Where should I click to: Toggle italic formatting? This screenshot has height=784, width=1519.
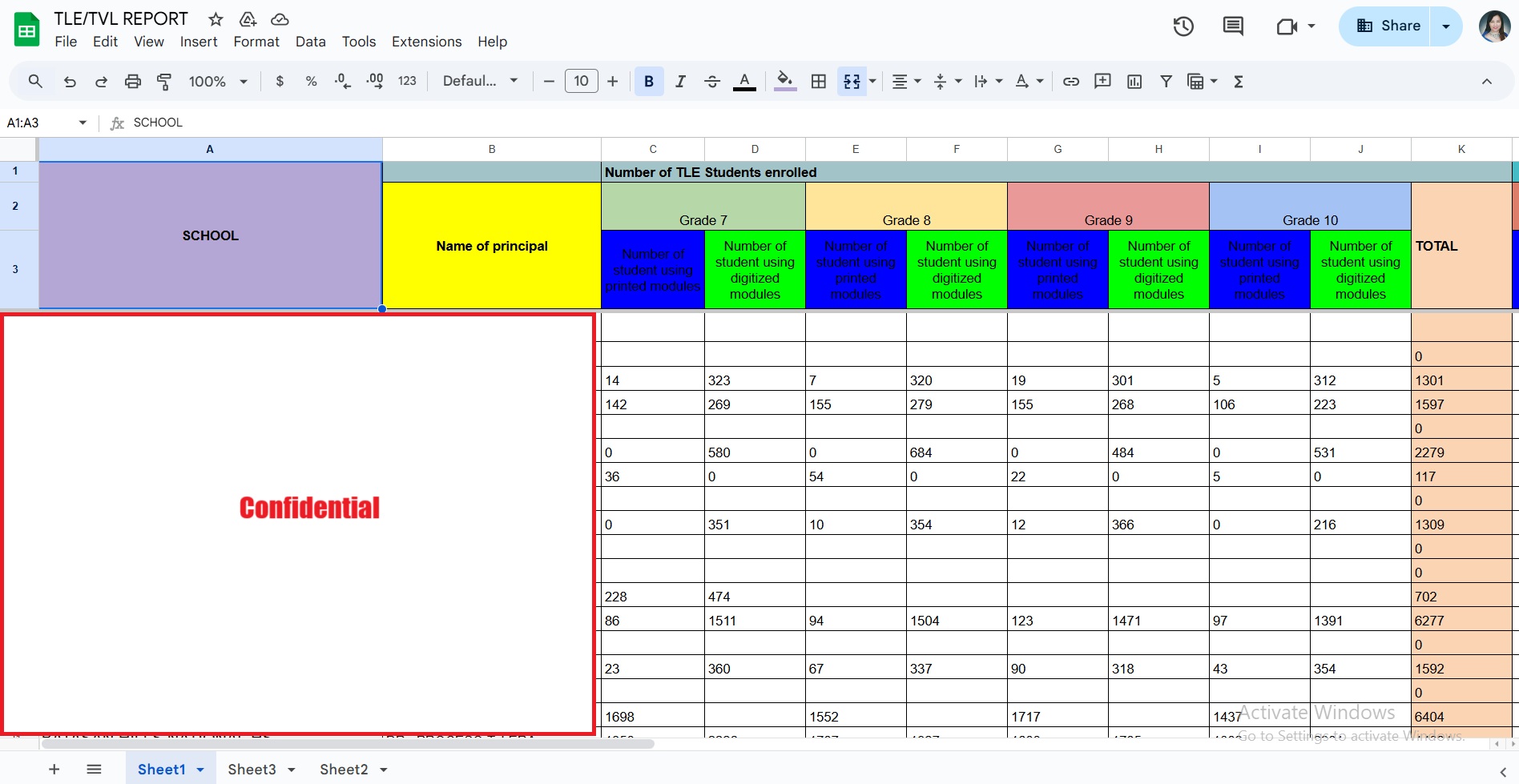click(680, 81)
